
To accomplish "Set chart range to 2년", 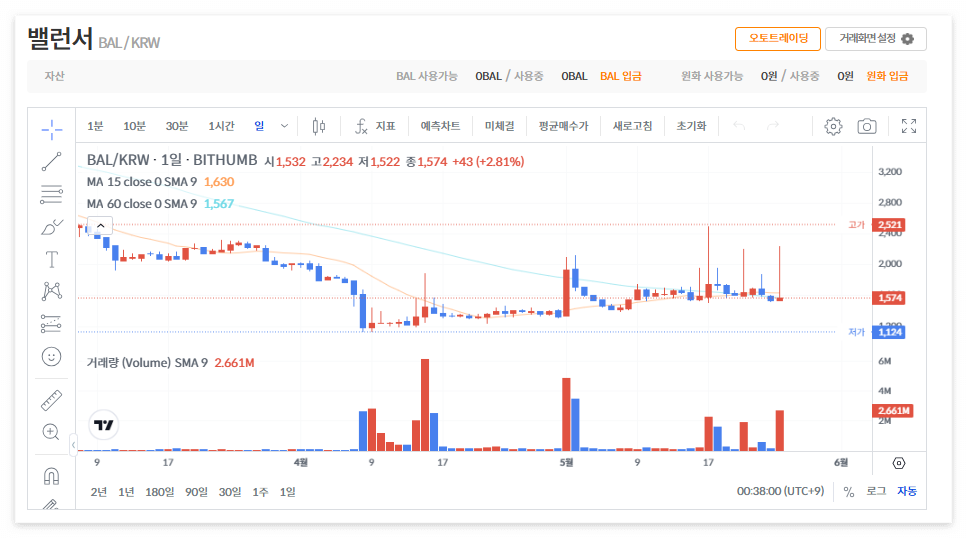I will (99, 492).
